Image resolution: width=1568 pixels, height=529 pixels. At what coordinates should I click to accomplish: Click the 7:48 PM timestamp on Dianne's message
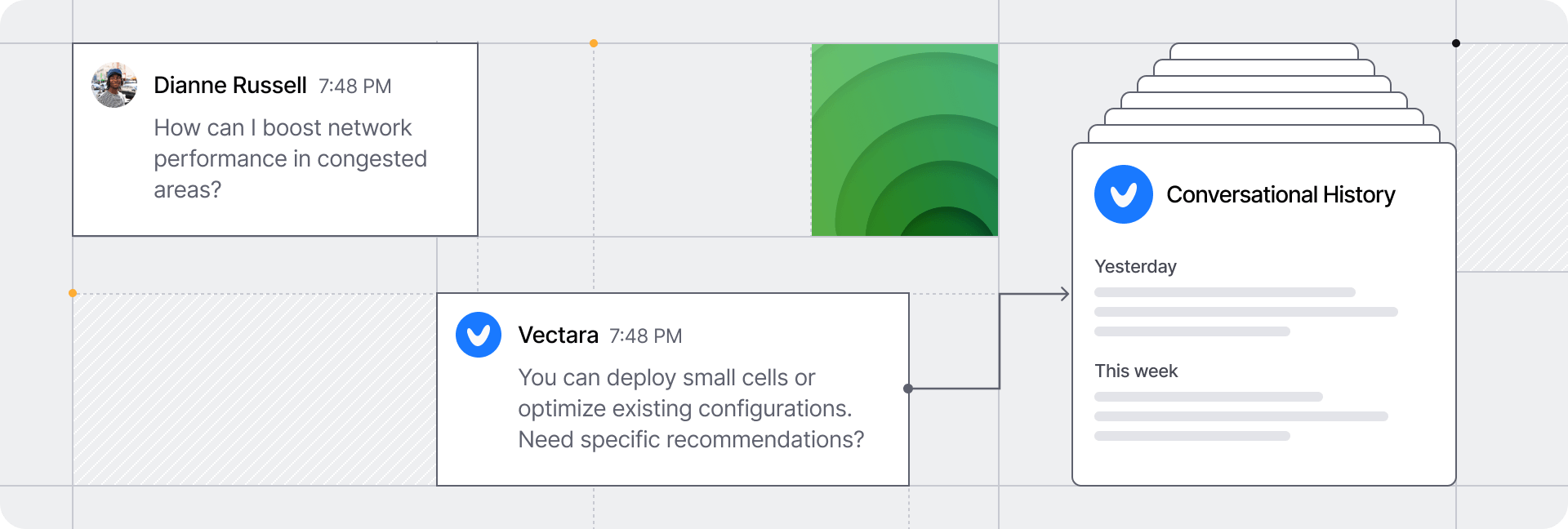pos(355,87)
